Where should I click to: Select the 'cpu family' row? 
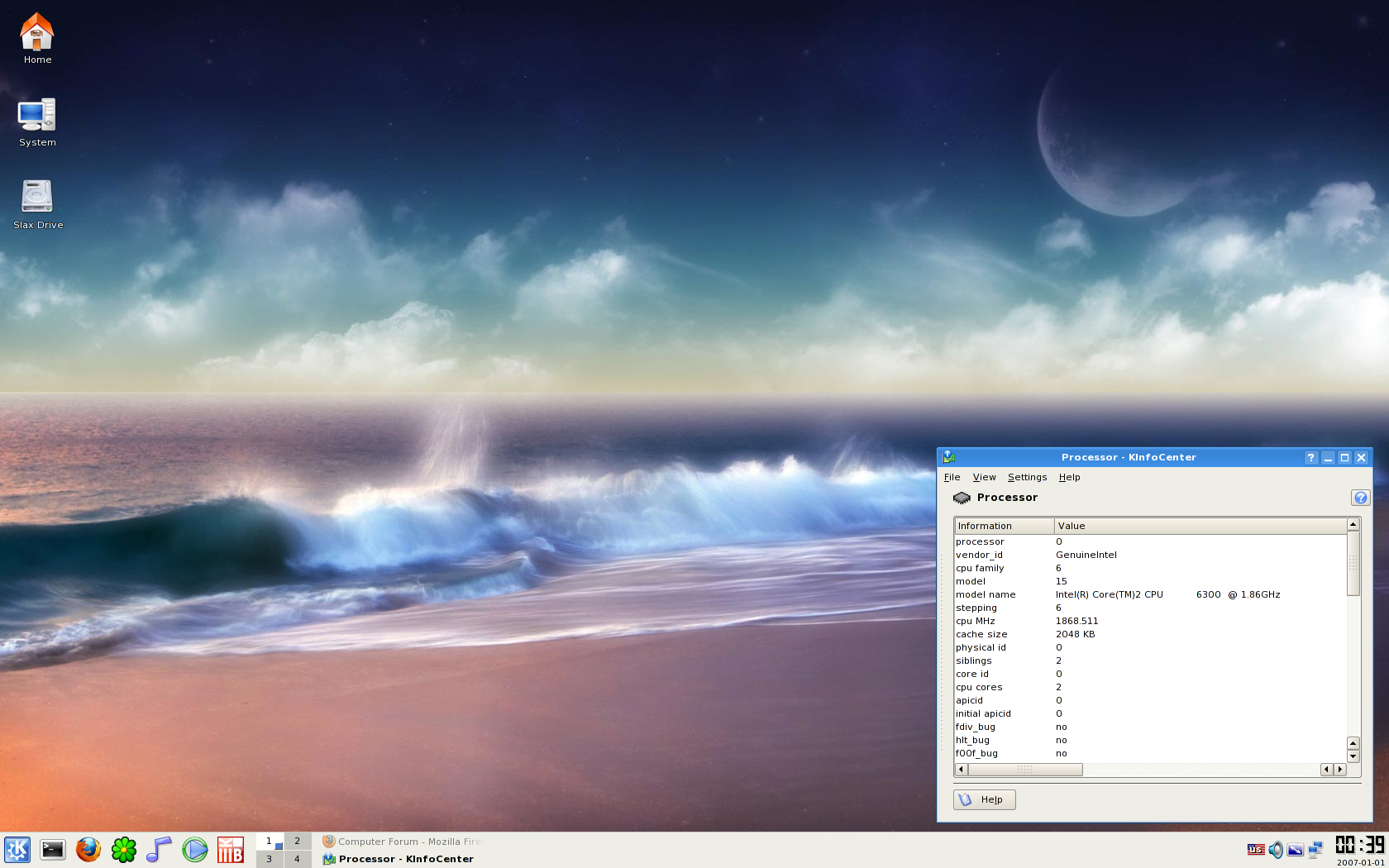point(1151,568)
